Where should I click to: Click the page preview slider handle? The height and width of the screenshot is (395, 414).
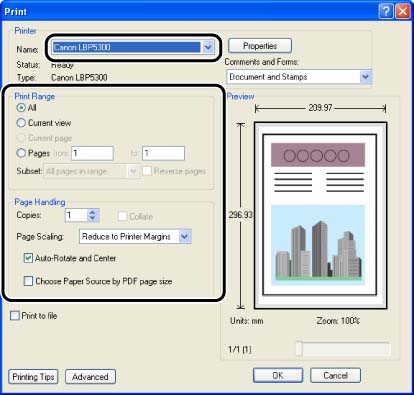click(299, 349)
